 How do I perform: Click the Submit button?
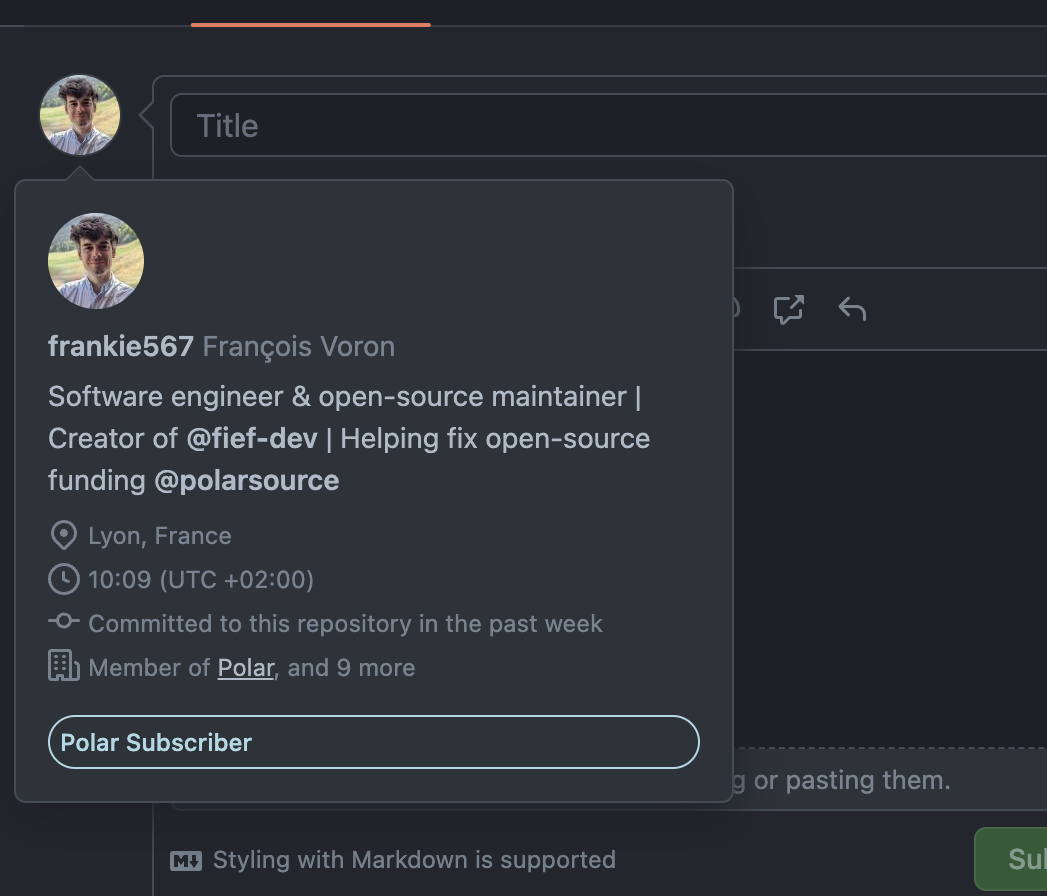click(1020, 858)
